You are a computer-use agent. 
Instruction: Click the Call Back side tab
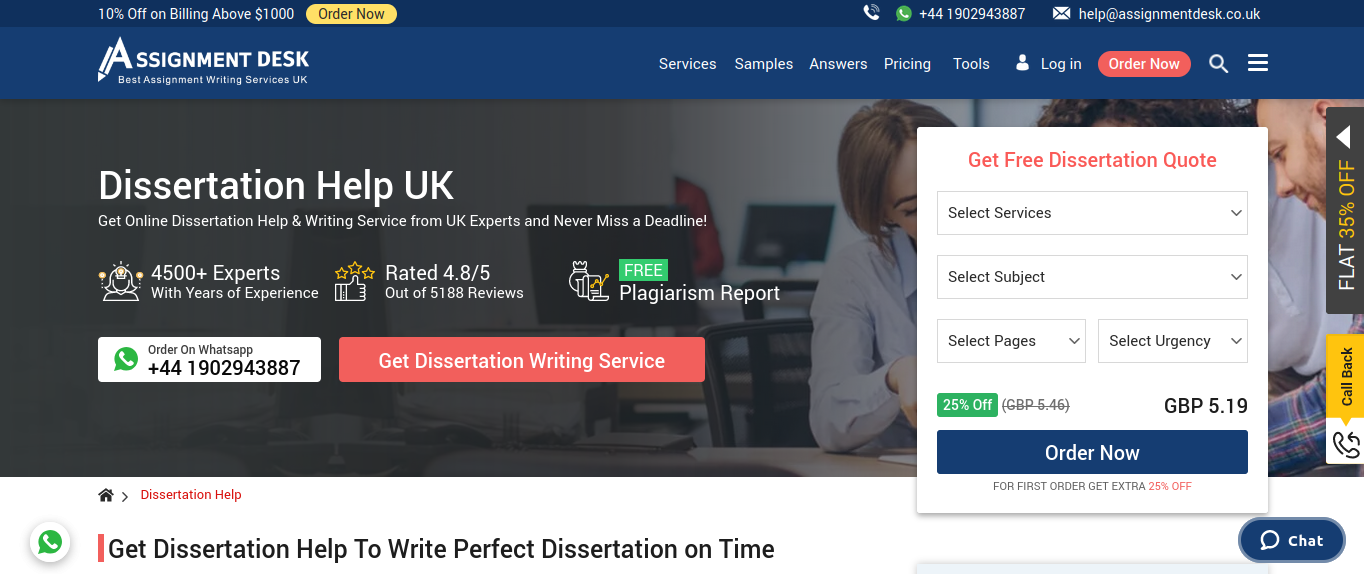1345,377
